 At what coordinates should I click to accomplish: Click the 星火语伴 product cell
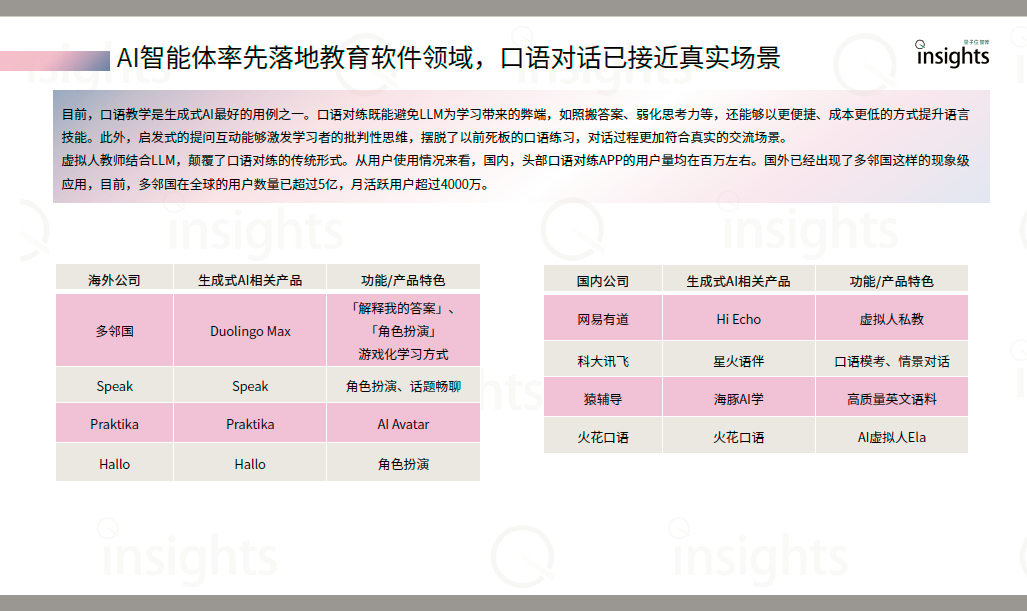738,361
